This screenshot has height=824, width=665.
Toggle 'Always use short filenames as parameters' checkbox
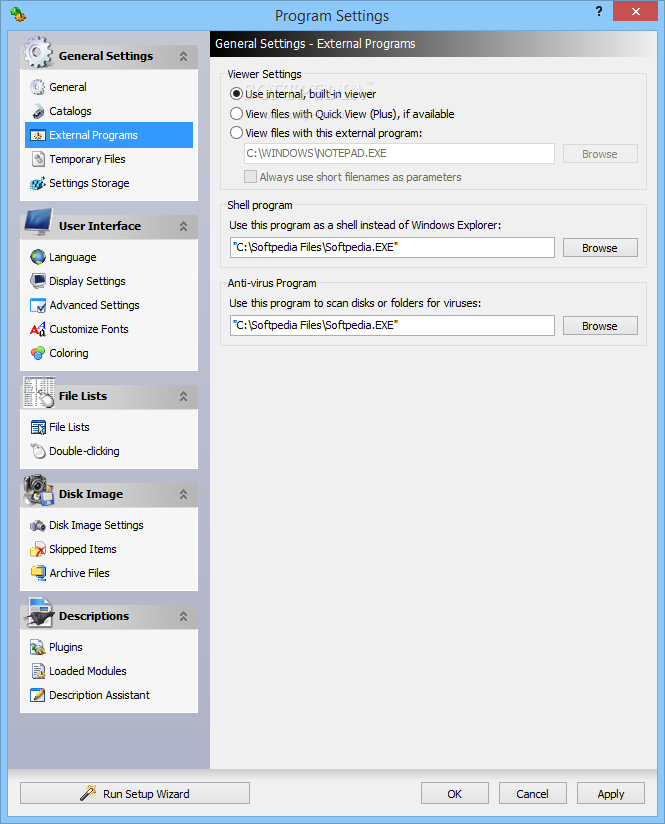pyautogui.click(x=250, y=177)
